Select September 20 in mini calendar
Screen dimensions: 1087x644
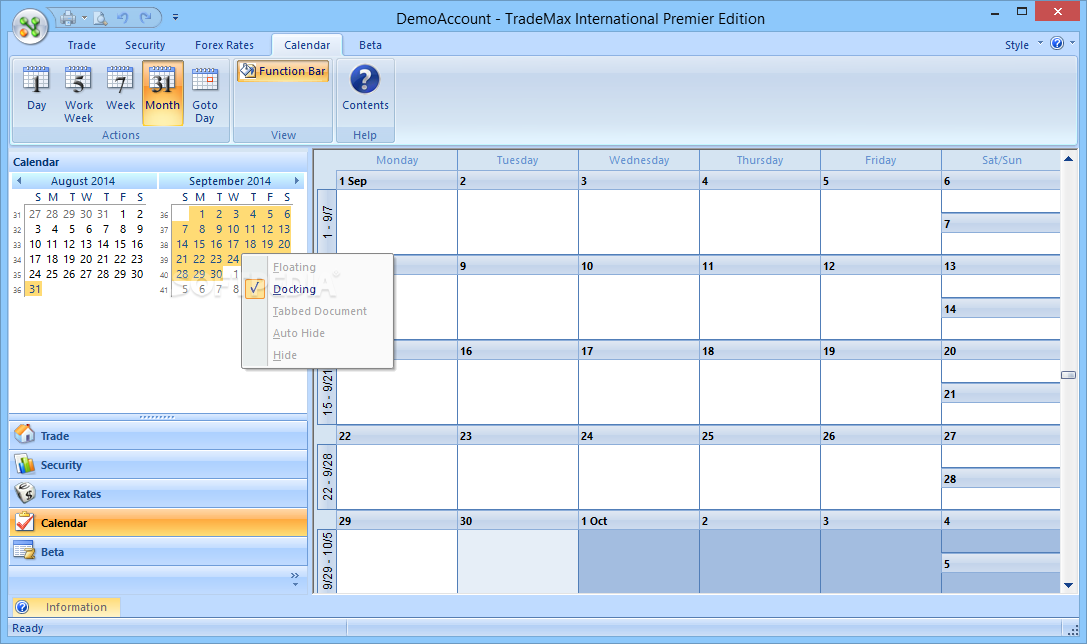[284, 244]
